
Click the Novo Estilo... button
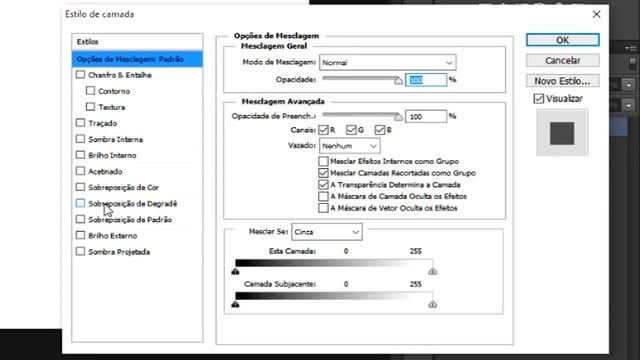[562, 81]
